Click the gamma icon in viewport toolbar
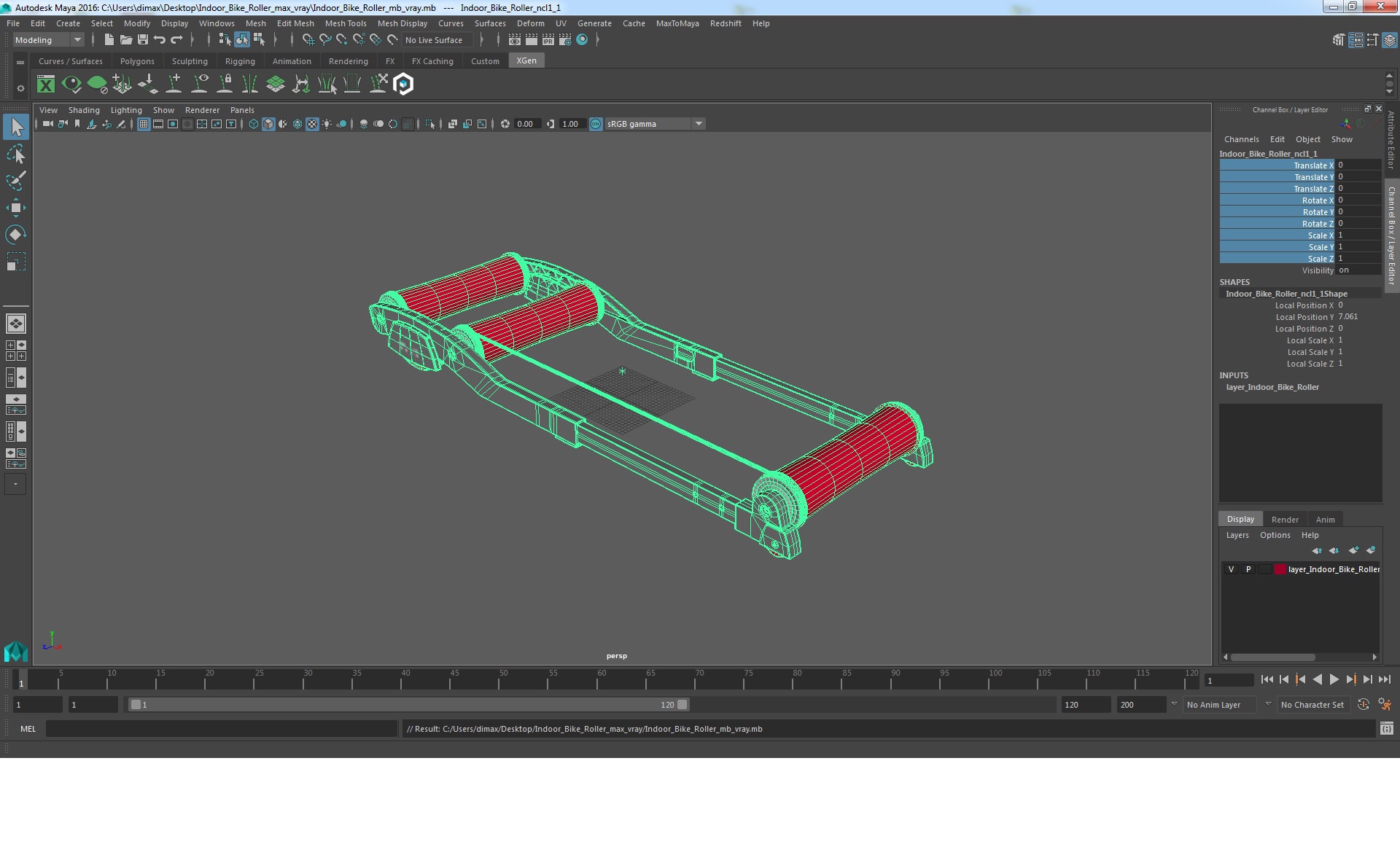 tap(551, 124)
